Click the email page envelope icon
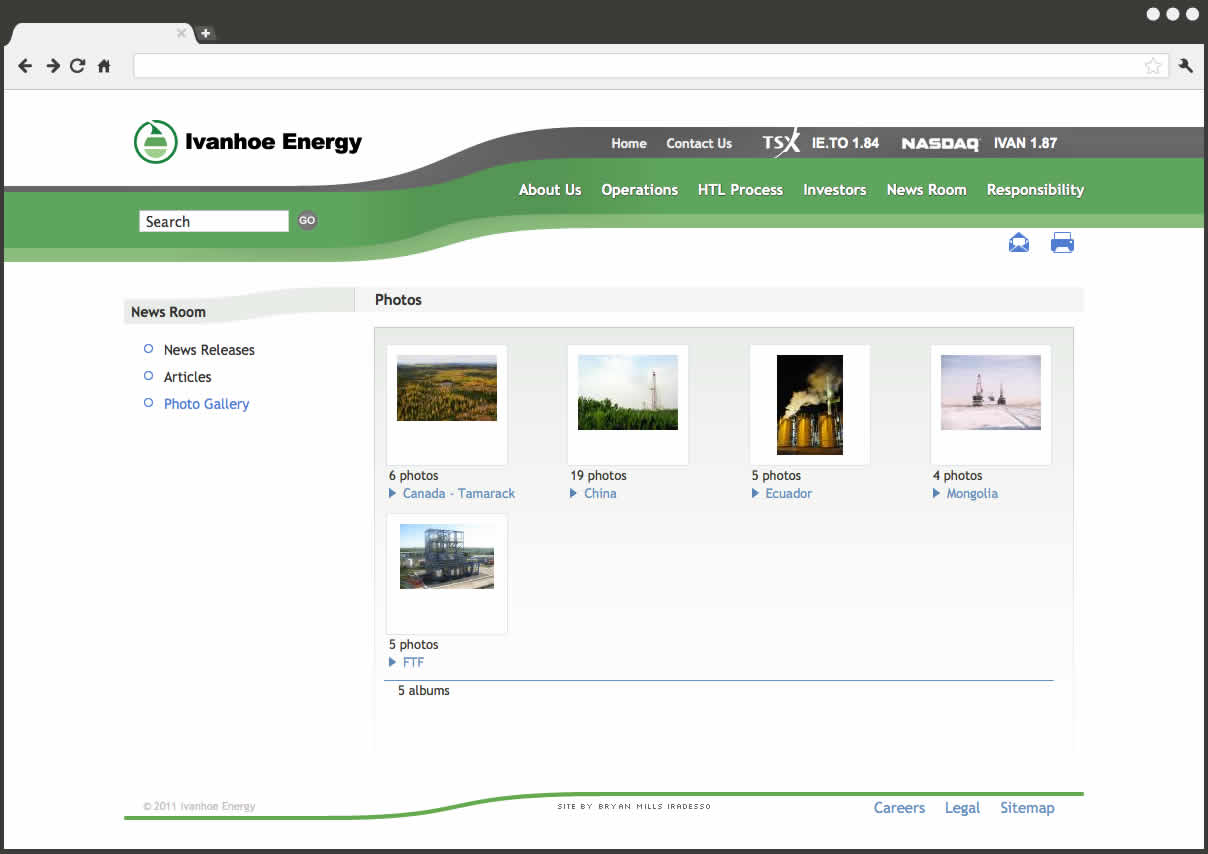Image resolution: width=1208 pixels, height=854 pixels. [x=1018, y=242]
